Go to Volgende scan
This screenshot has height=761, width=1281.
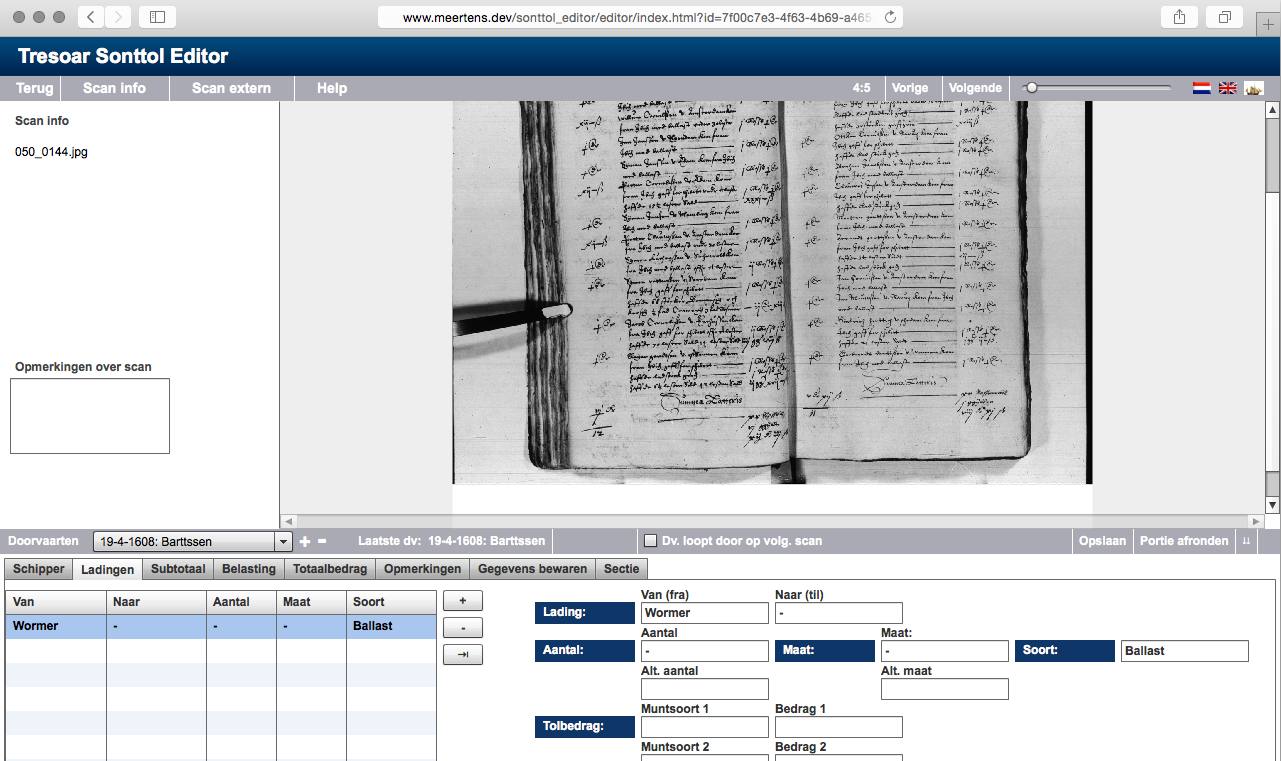975,88
